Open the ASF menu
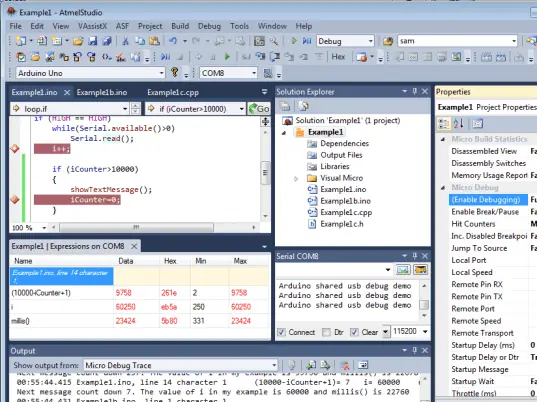This screenshot has width=537, height=402. click(122, 26)
